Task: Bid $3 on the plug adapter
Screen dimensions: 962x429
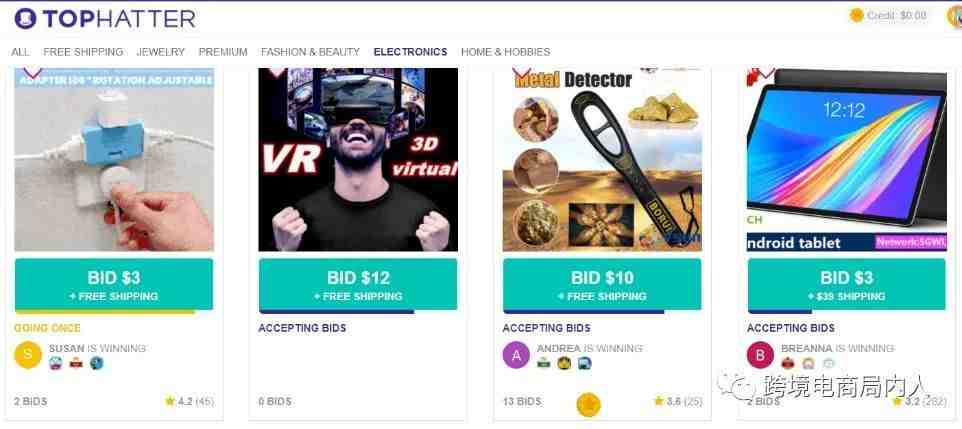Action: click(114, 284)
